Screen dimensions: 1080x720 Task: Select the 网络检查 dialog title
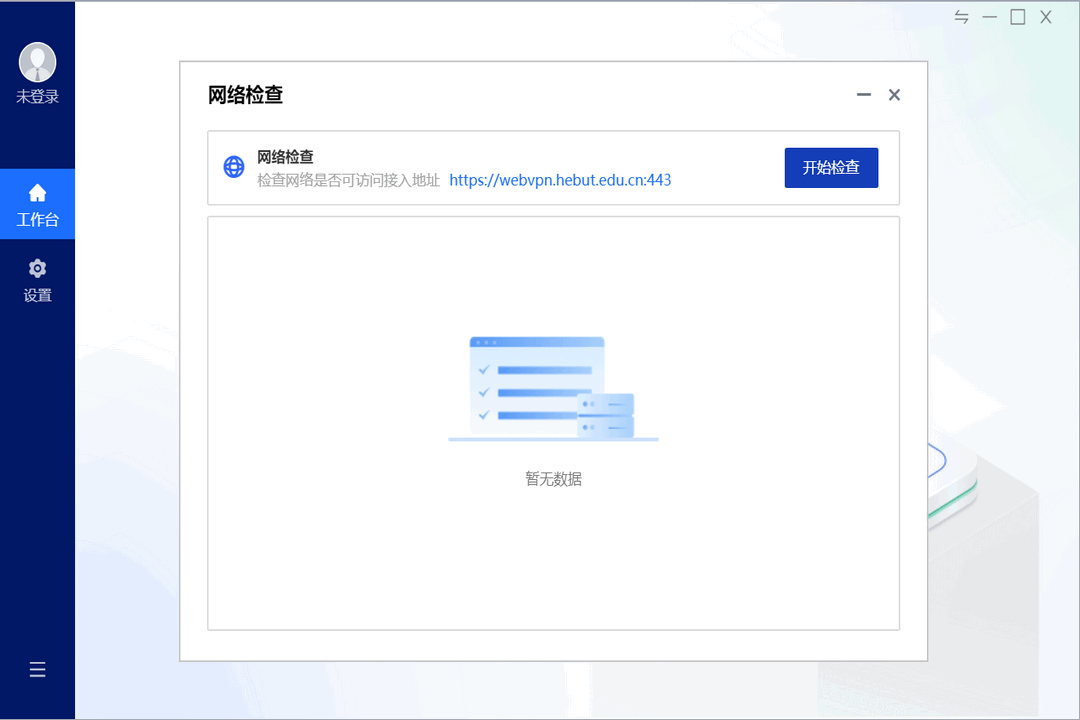pyautogui.click(x=244, y=95)
